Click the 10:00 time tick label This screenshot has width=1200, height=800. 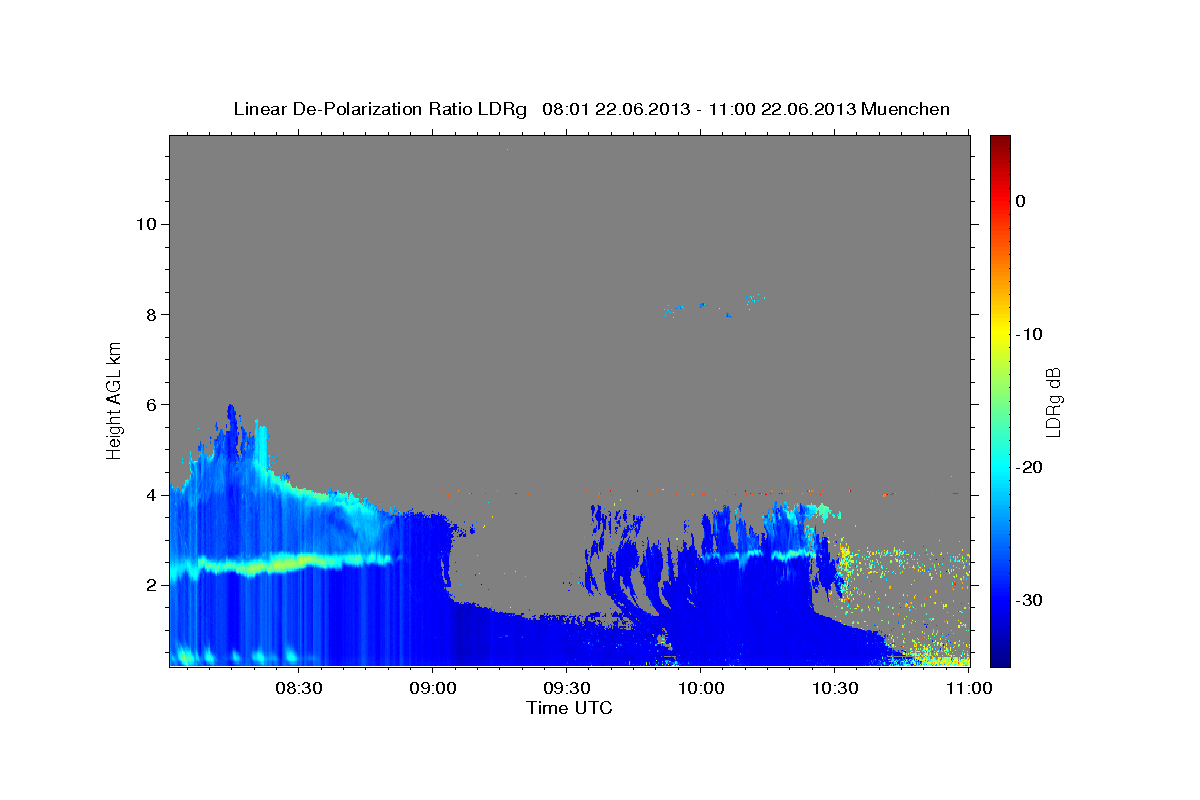coord(700,688)
